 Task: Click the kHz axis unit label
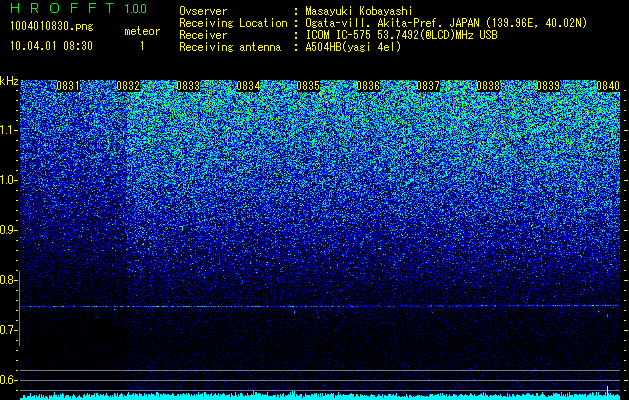click(x=9, y=81)
